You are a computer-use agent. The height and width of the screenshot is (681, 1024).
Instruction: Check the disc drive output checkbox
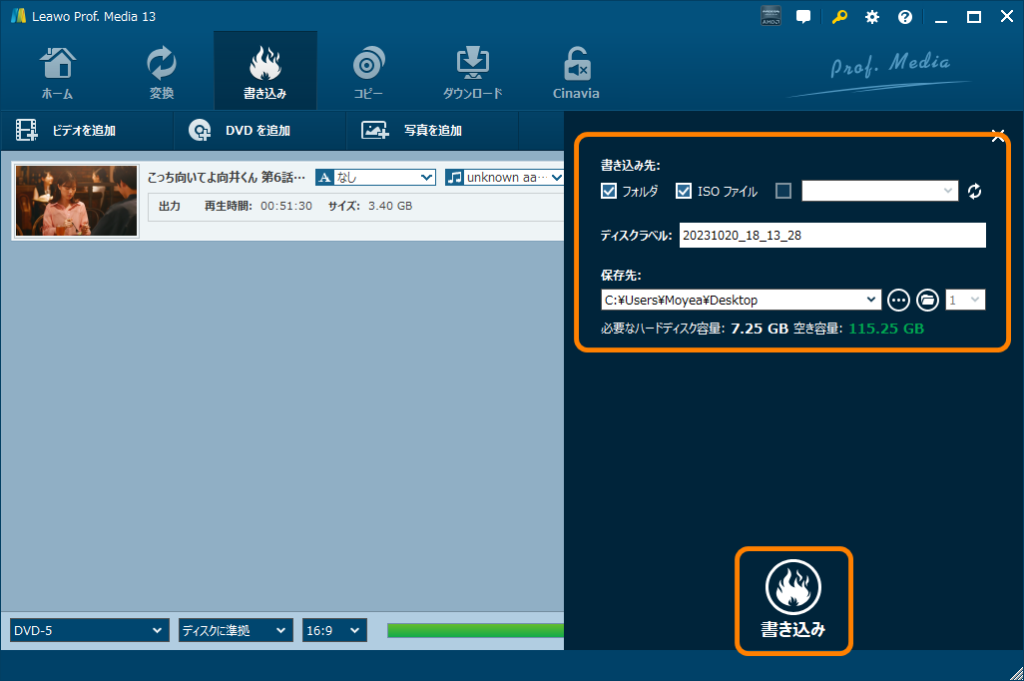coord(784,191)
